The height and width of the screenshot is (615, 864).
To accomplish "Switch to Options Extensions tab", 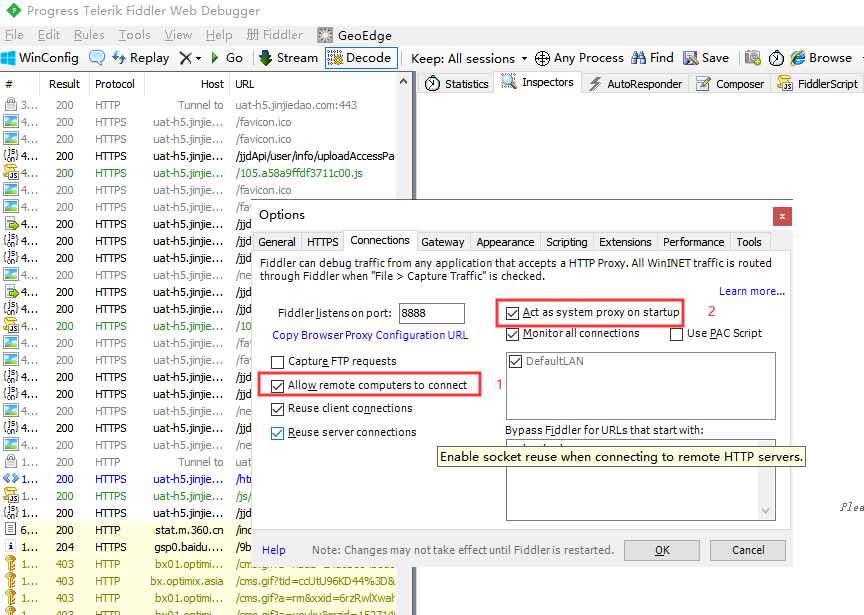I will [x=625, y=242].
